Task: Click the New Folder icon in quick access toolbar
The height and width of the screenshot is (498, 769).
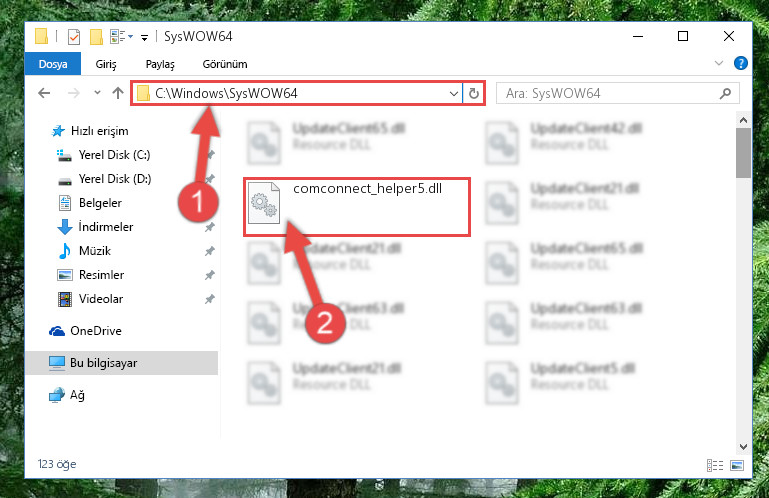Action: coord(96,37)
